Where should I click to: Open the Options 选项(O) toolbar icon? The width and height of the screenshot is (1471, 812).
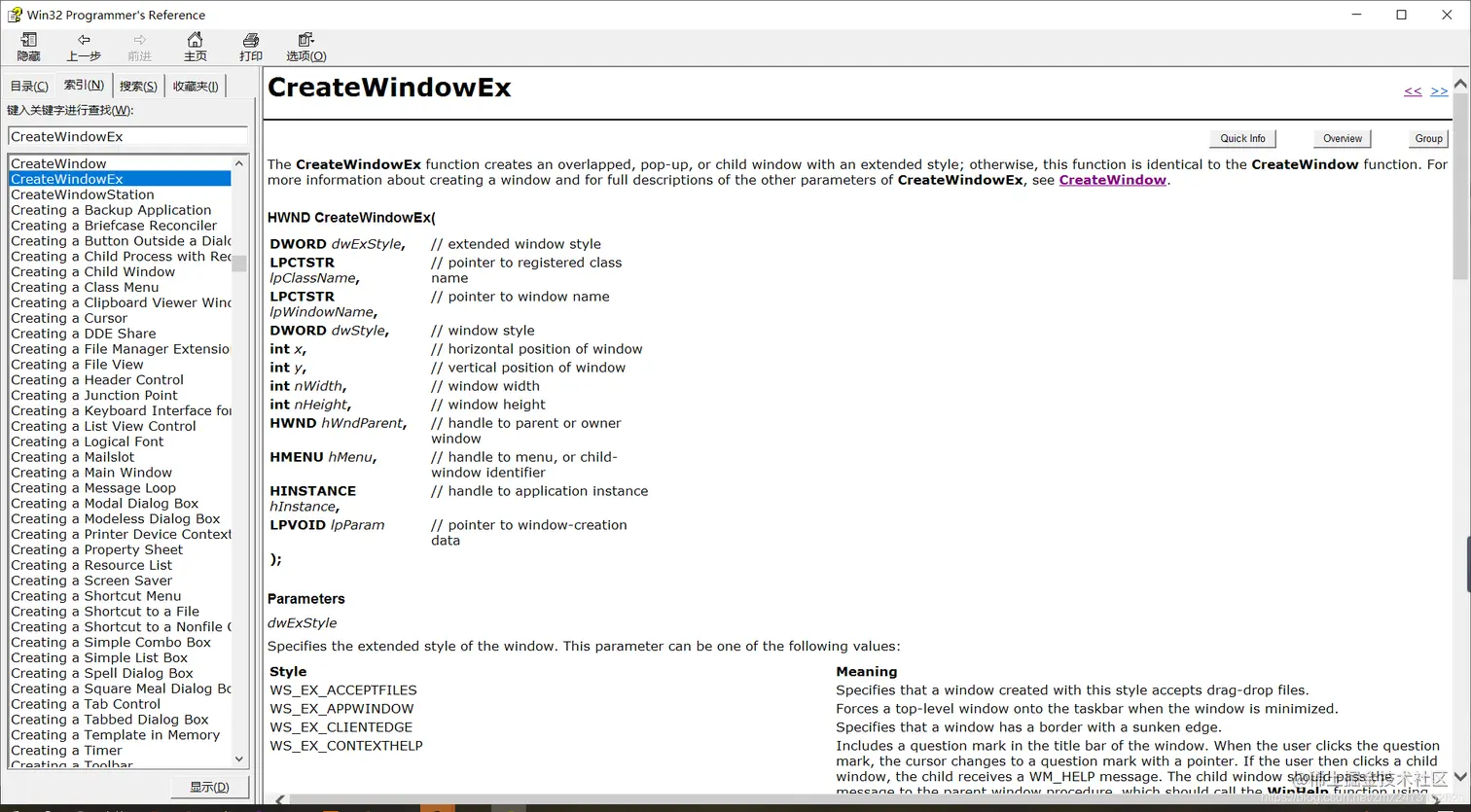point(305,46)
